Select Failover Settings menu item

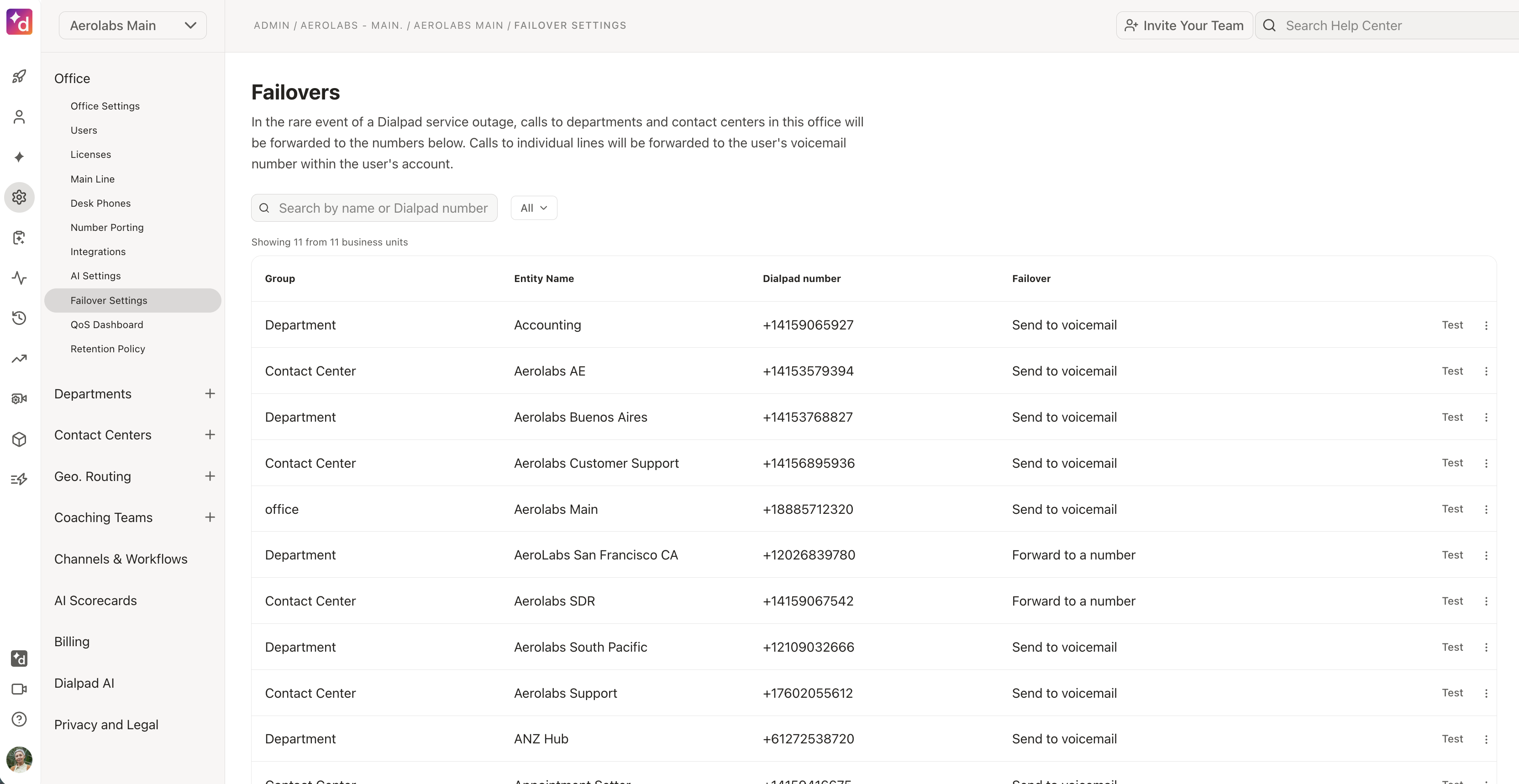pos(133,301)
